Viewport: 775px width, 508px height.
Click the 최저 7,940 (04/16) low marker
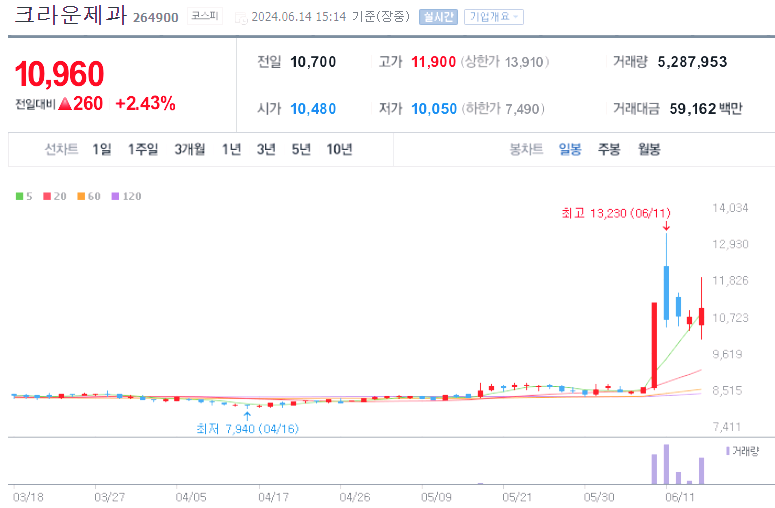point(247,428)
